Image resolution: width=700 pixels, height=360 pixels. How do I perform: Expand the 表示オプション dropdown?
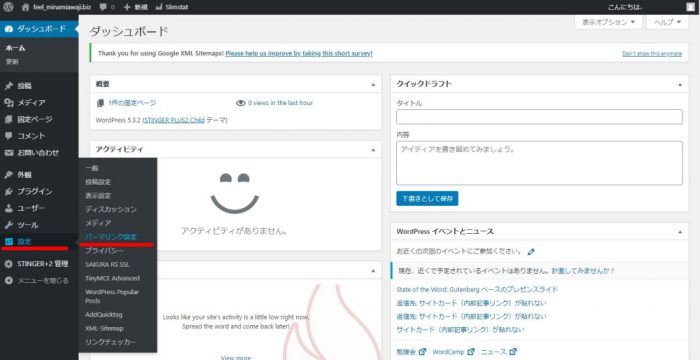click(608, 22)
